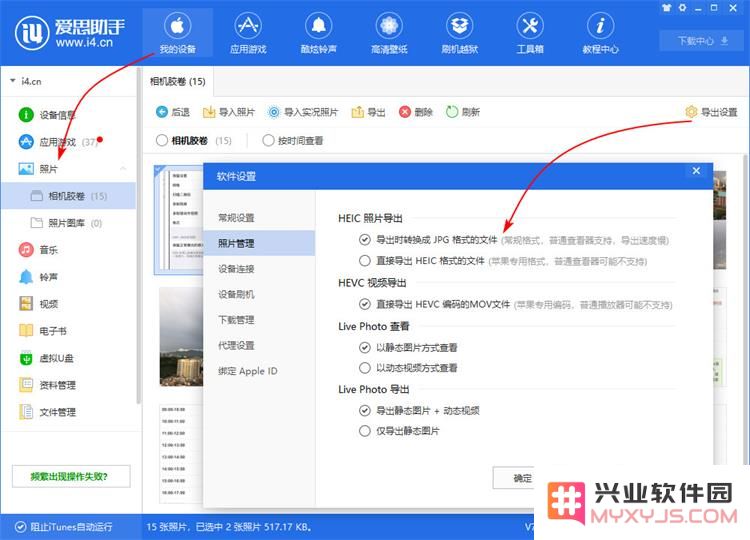Open the 下载中心 download center

pyautogui.click(x=702, y=41)
